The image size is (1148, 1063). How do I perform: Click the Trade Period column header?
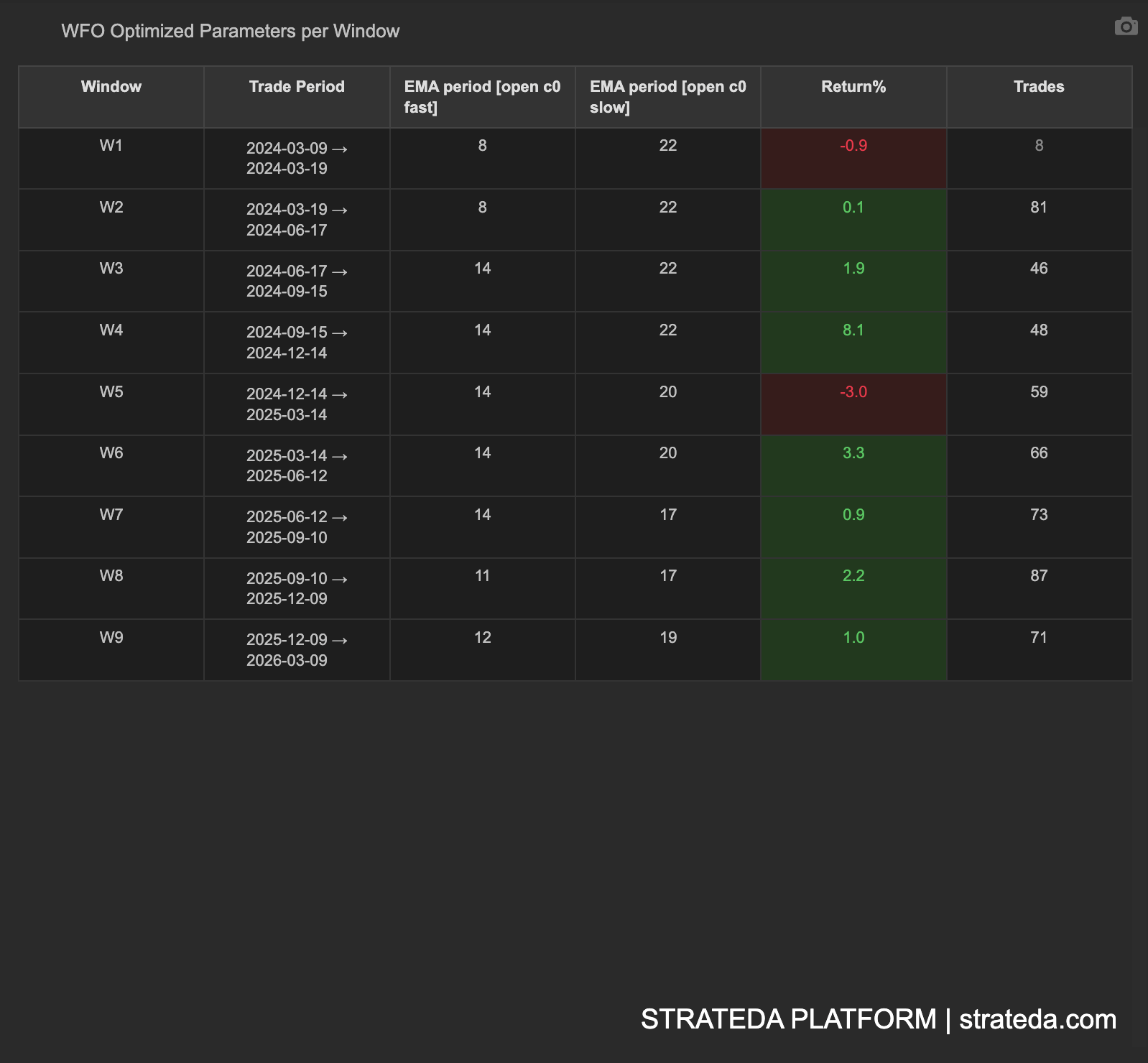coord(297,97)
